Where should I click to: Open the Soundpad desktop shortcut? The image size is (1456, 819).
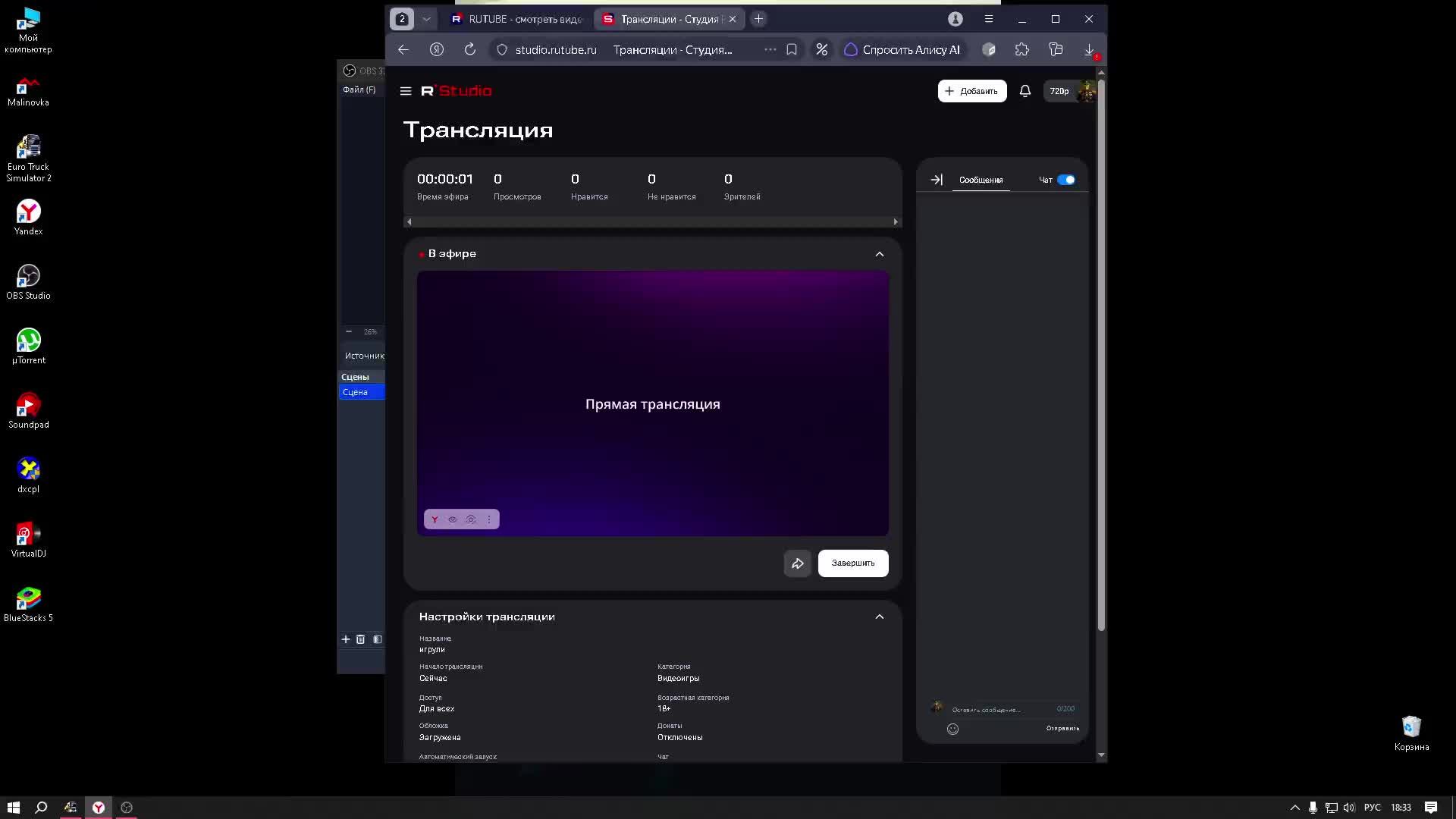coord(28,411)
